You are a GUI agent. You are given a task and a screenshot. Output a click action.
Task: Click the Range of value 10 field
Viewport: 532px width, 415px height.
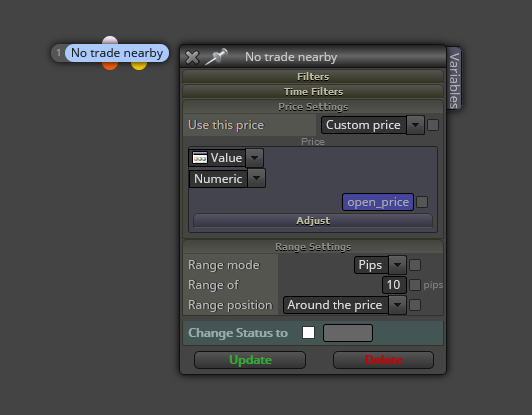pyautogui.click(x=394, y=285)
